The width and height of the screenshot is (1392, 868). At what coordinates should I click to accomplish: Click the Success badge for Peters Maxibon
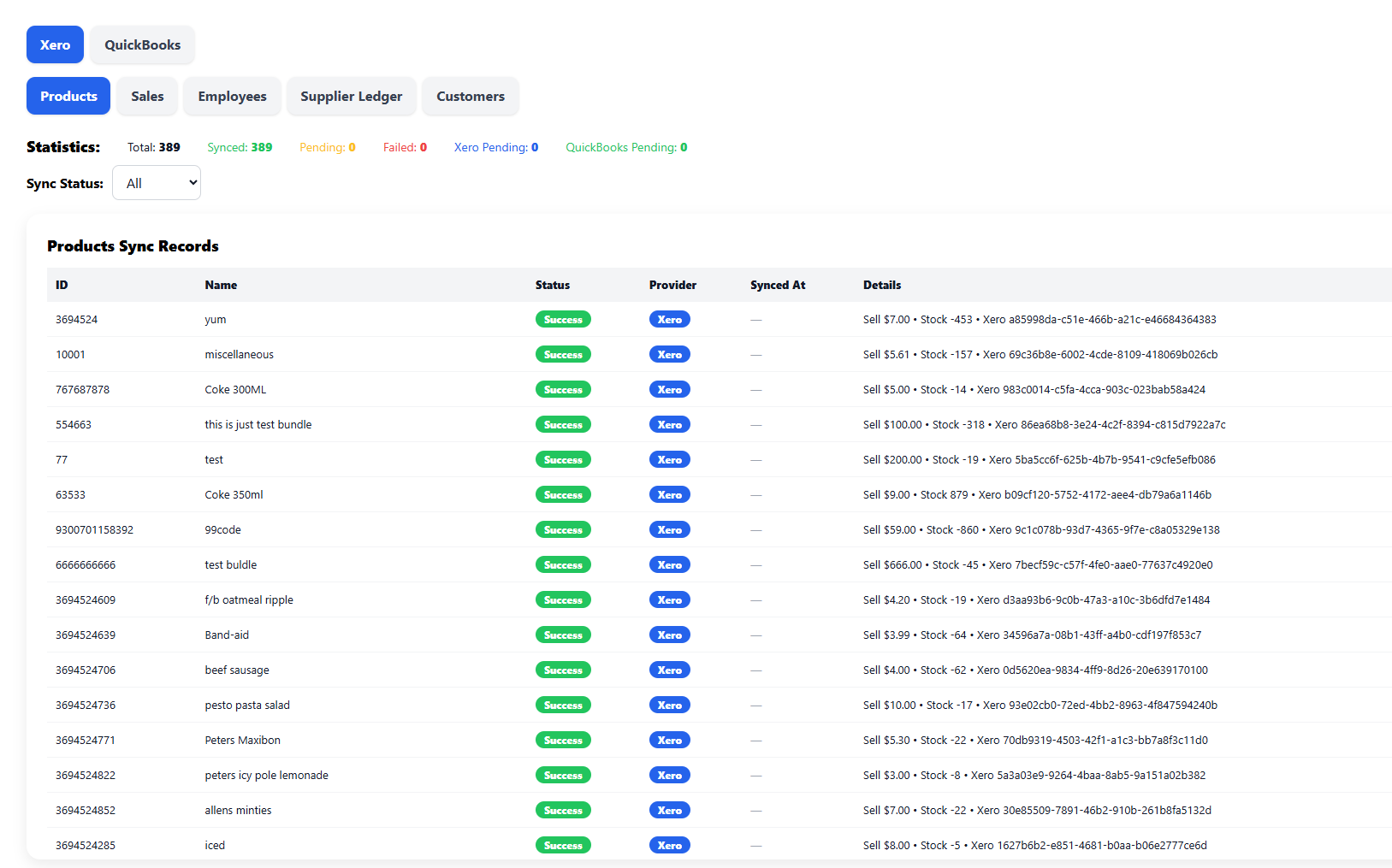coord(563,740)
